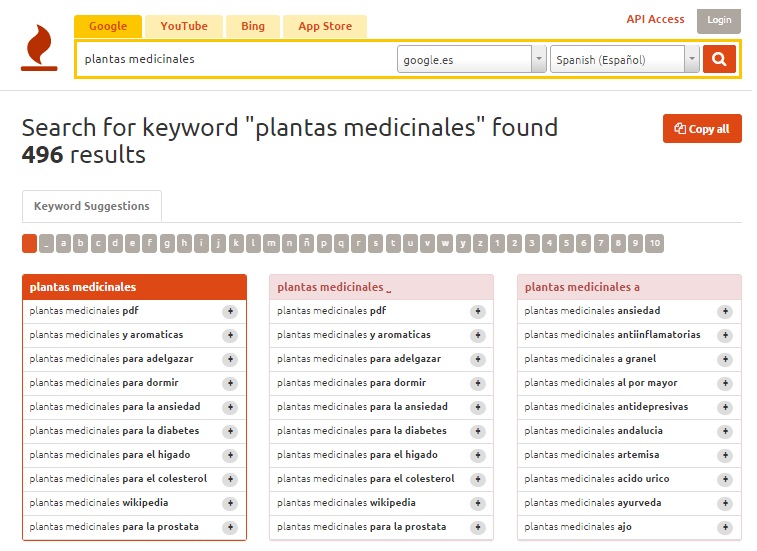Viewport: 757px width, 551px height.
Task: Switch to the YouTube tab
Action: tap(185, 27)
